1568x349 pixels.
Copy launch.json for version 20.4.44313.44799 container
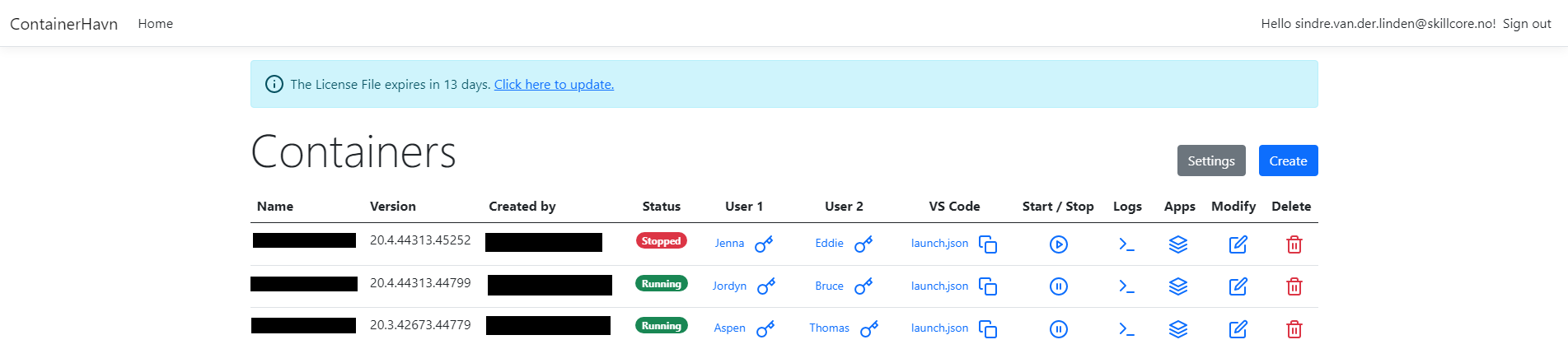click(987, 286)
